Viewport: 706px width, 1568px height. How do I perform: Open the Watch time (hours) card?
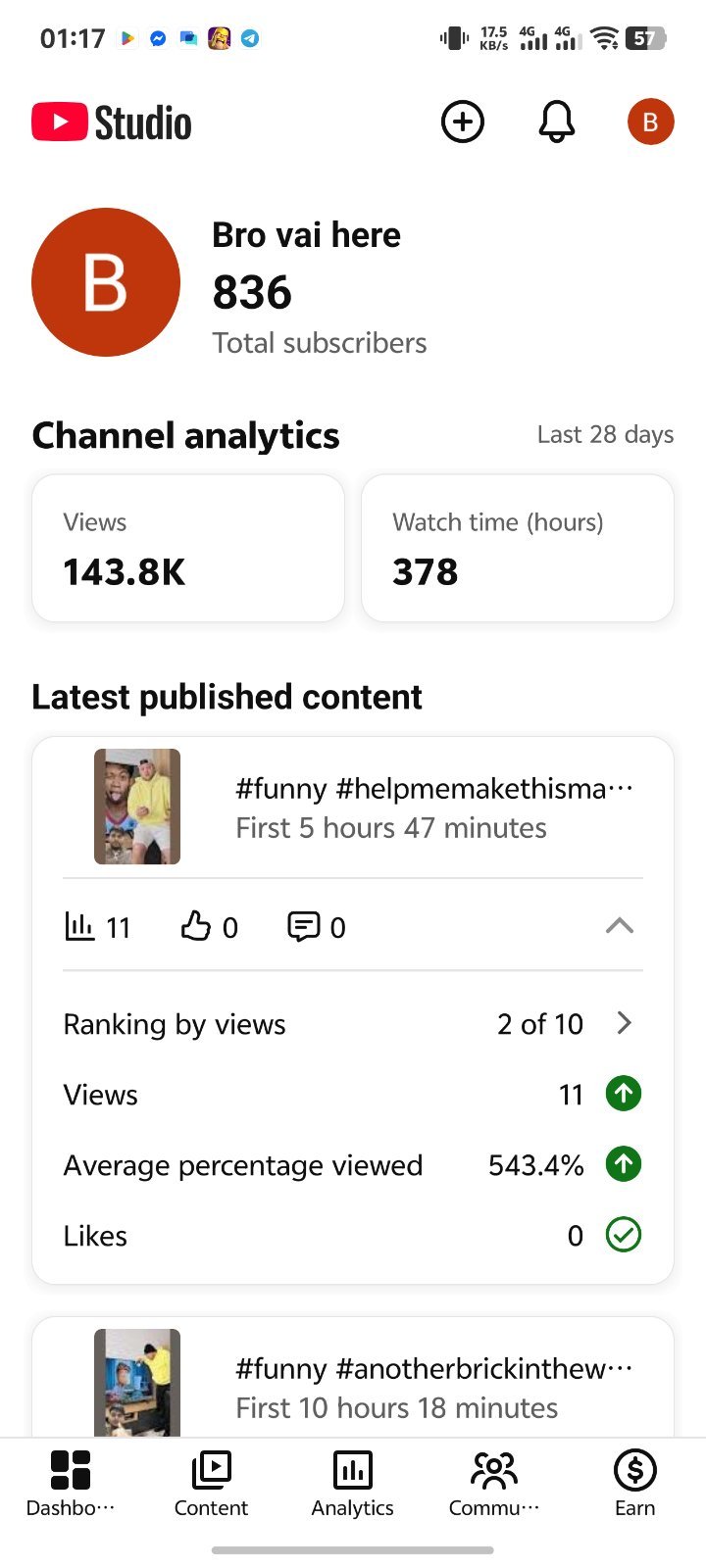coord(518,548)
